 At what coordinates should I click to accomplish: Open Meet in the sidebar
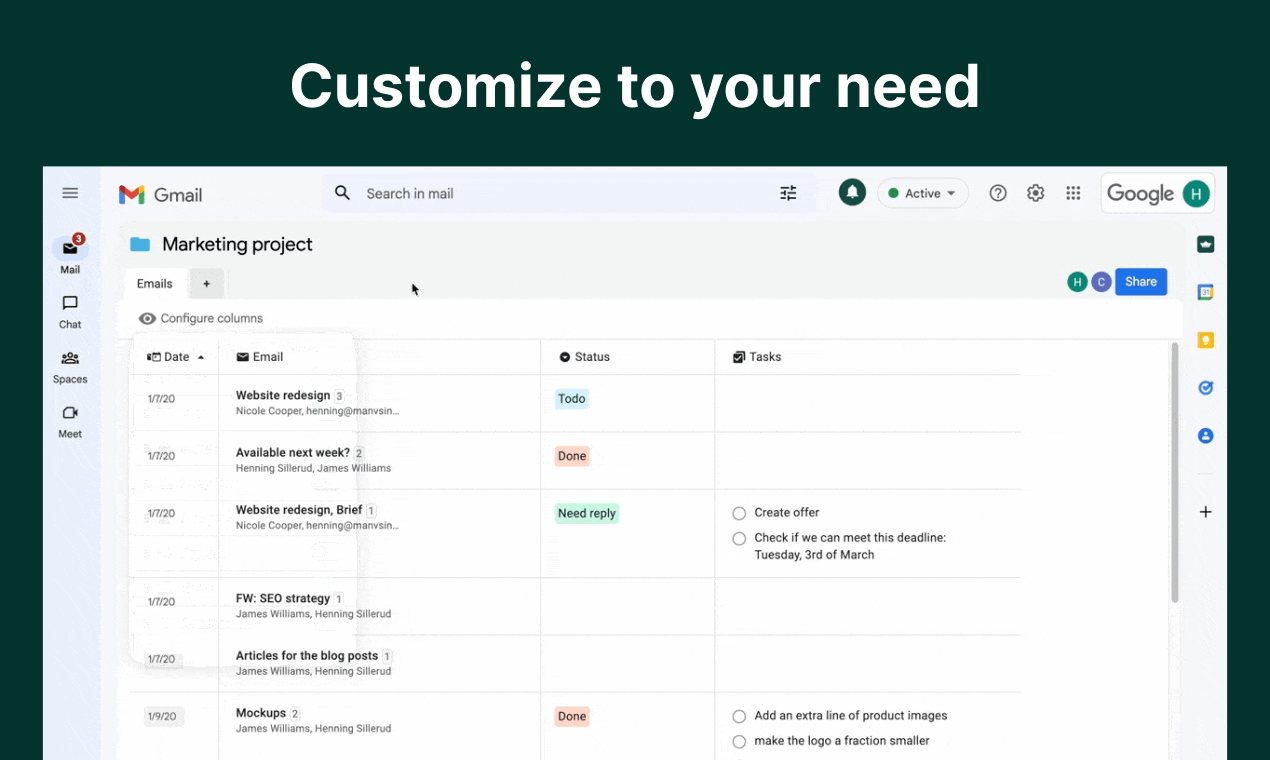(x=70, y=422)
